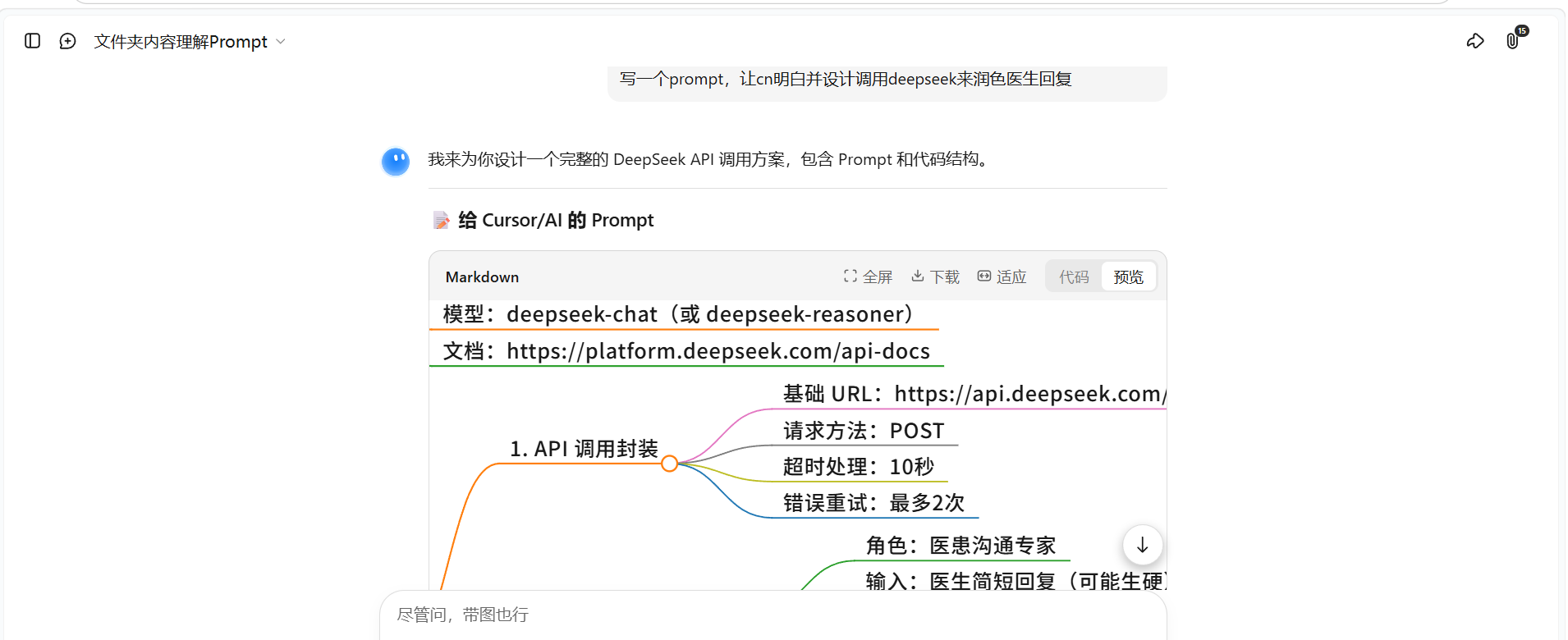Click the assistant intro sentence about DeepSeek API

pos(711,159)
